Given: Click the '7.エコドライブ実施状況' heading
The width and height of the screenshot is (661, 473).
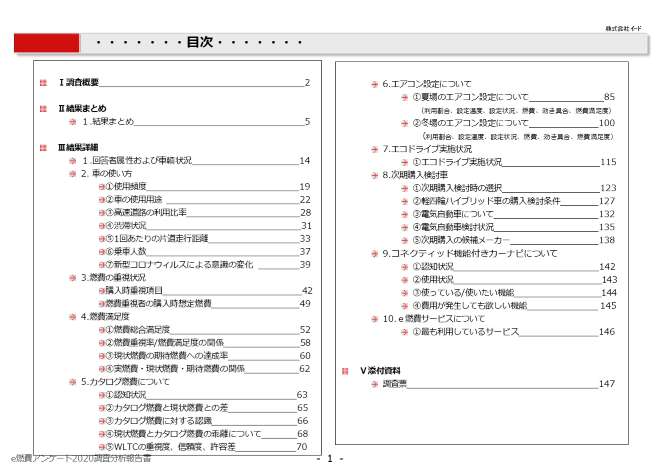Looking at the screenshot, I should click(x=427, y=149).
